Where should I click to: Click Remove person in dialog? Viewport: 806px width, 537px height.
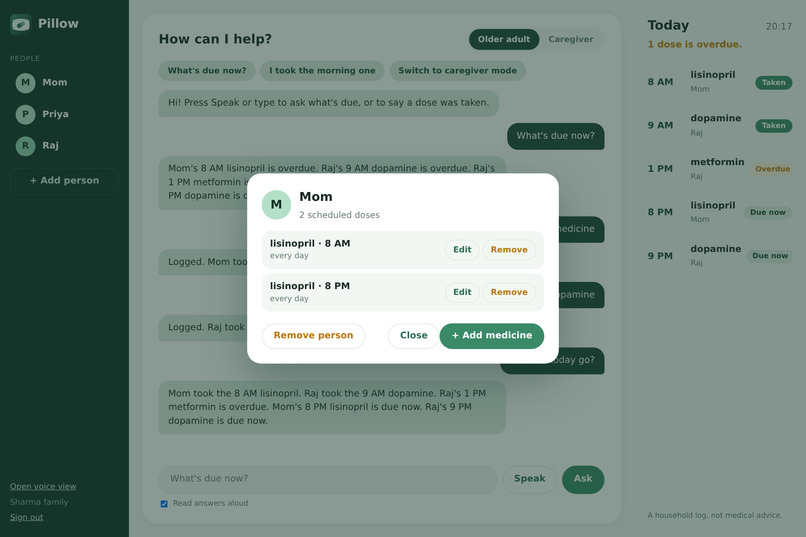(314, 336)
